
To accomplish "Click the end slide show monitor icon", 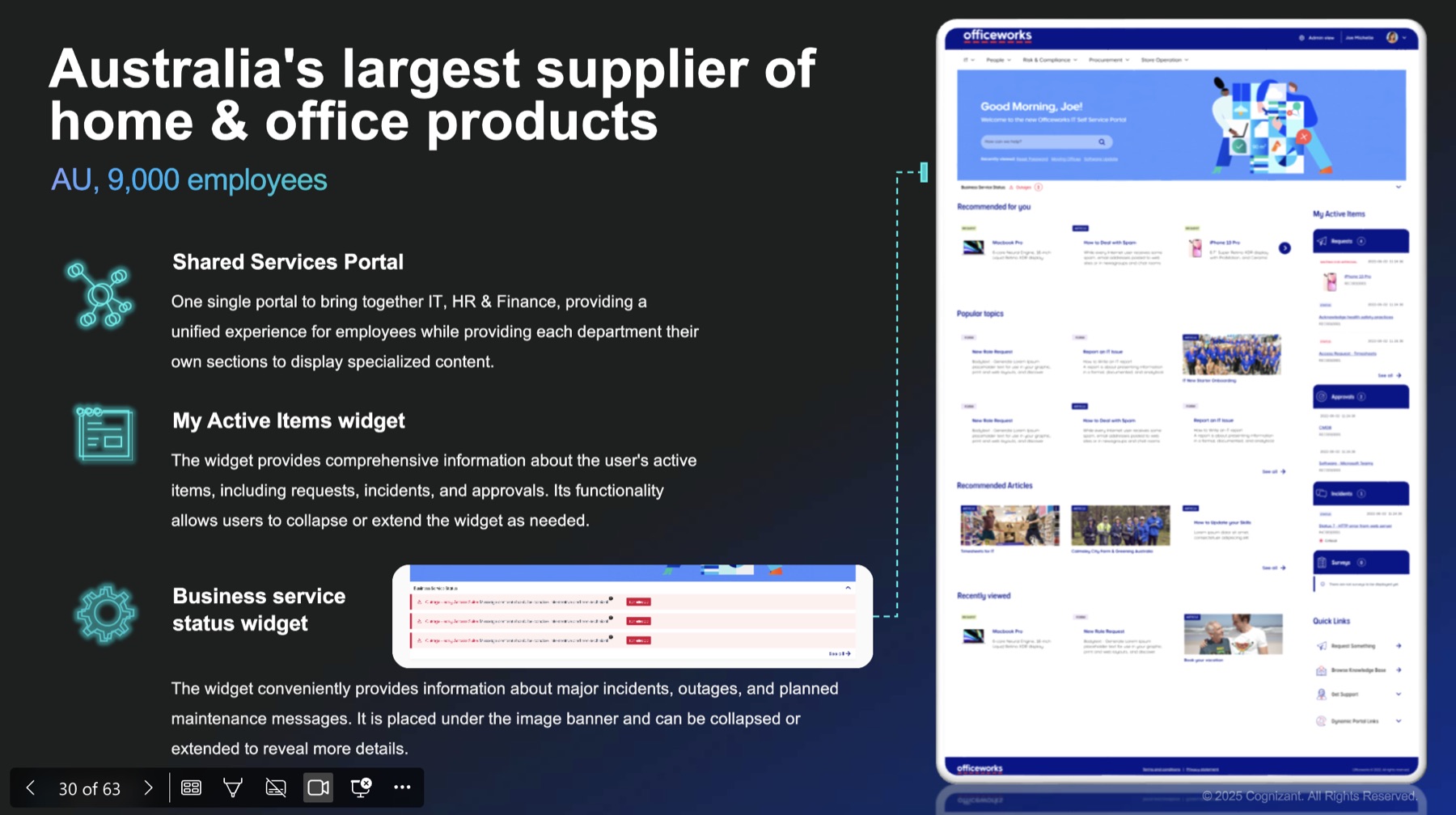I will (361, 788).
